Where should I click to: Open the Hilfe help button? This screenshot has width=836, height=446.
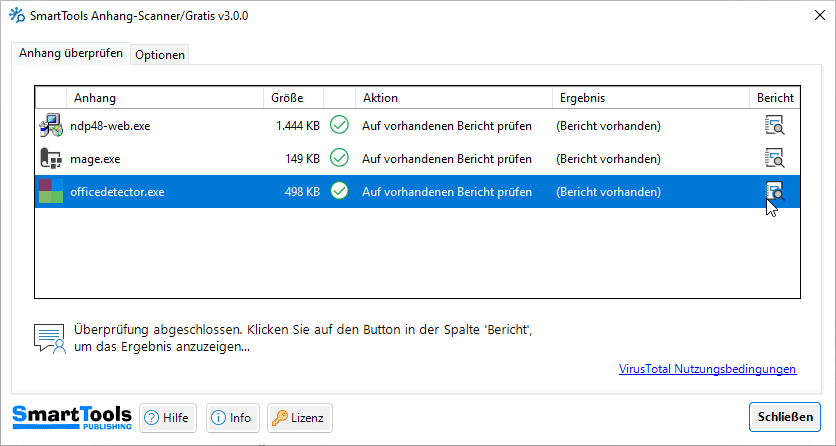[168, 418]
